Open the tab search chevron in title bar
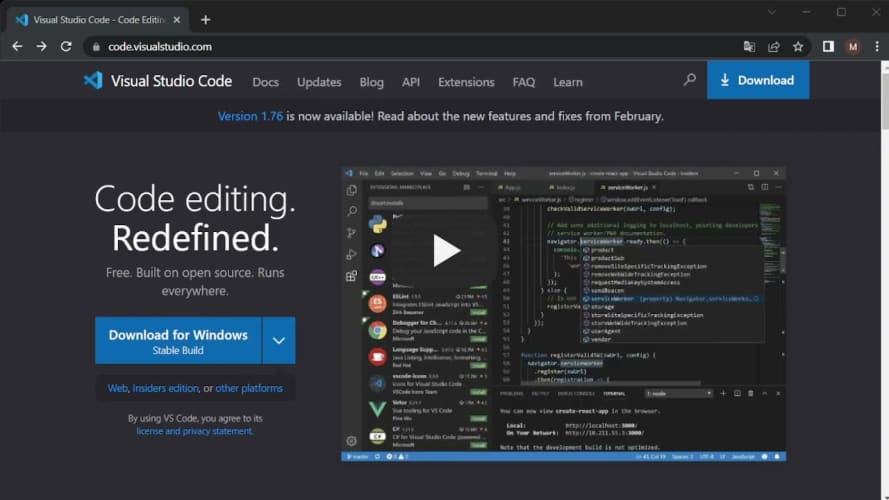Image resolution: width=889 pixels, height=500 pixels. point(772,12)
